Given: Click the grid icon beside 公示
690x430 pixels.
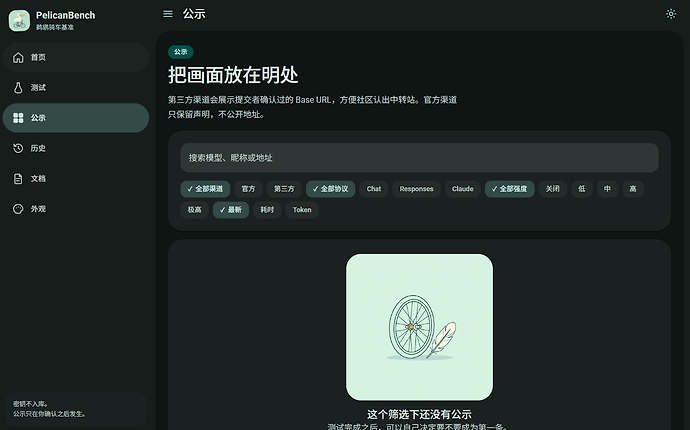Looking at the screenshot, I should tap(18, 118).
